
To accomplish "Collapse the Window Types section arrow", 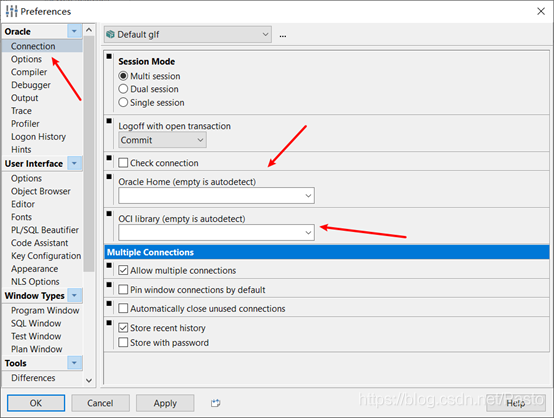I will click(x=74, y=295).
